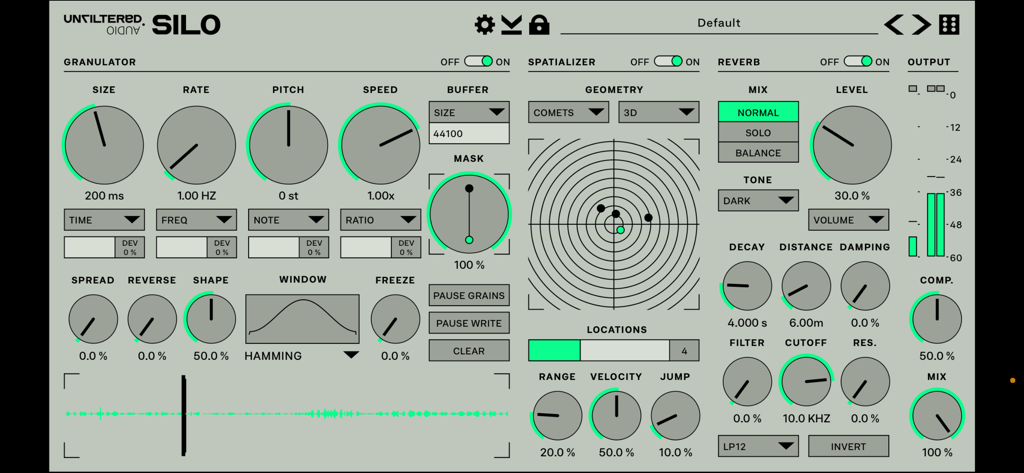Open the settings gear icon
1024x473 pixels.
485,24
